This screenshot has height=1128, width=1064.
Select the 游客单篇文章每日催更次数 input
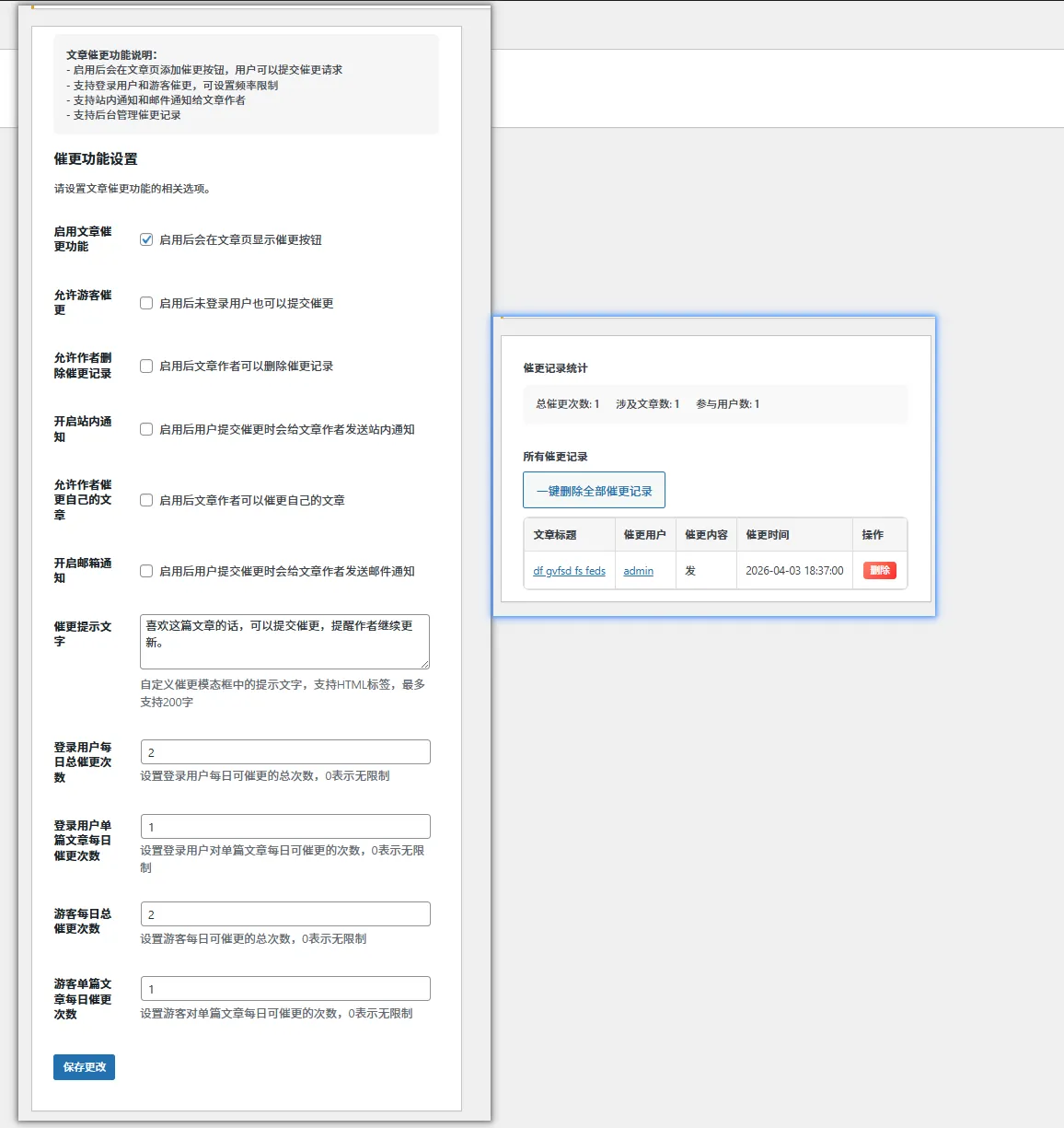pos(284,988)
